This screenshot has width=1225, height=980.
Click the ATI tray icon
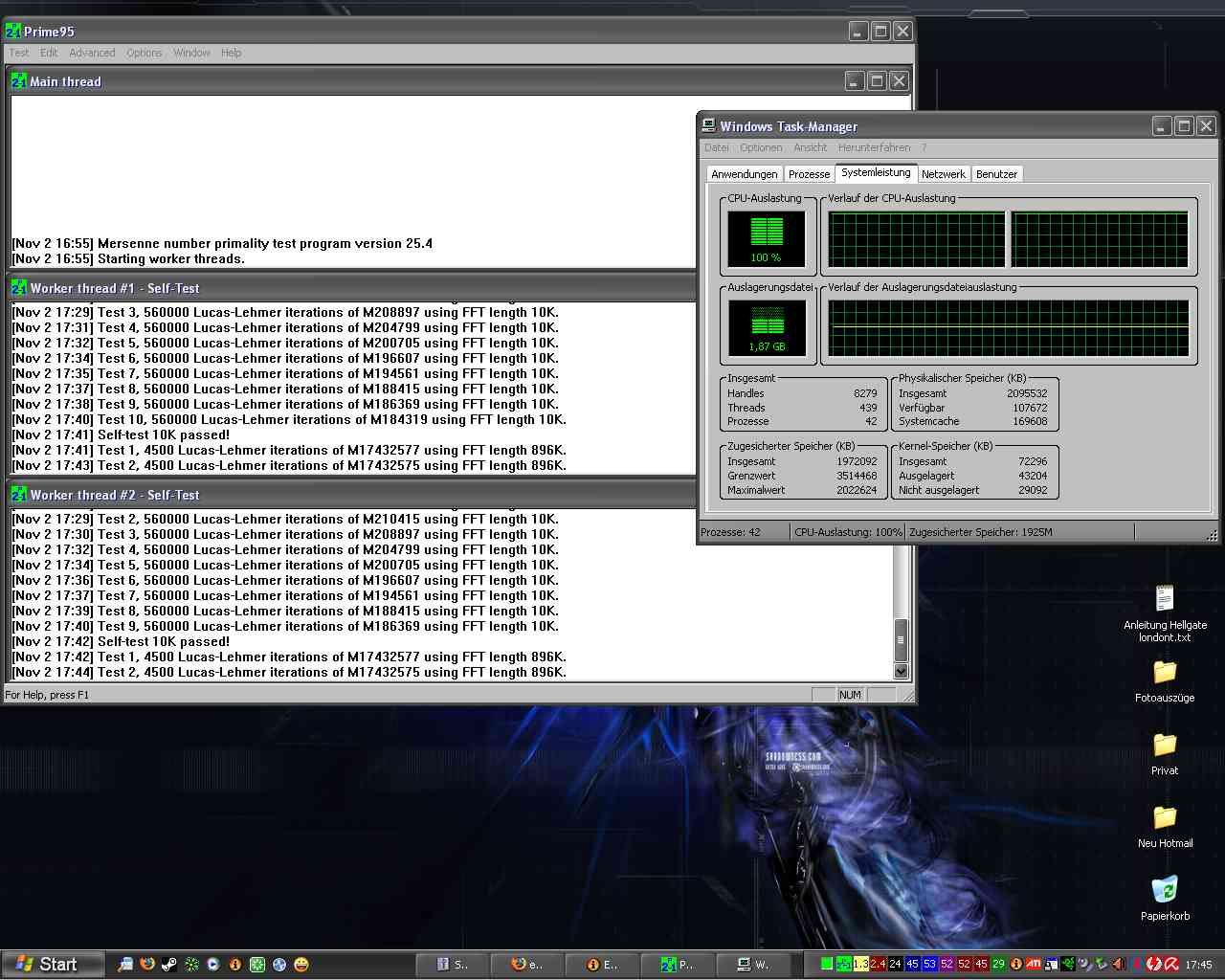click(x=1034, y=964)
